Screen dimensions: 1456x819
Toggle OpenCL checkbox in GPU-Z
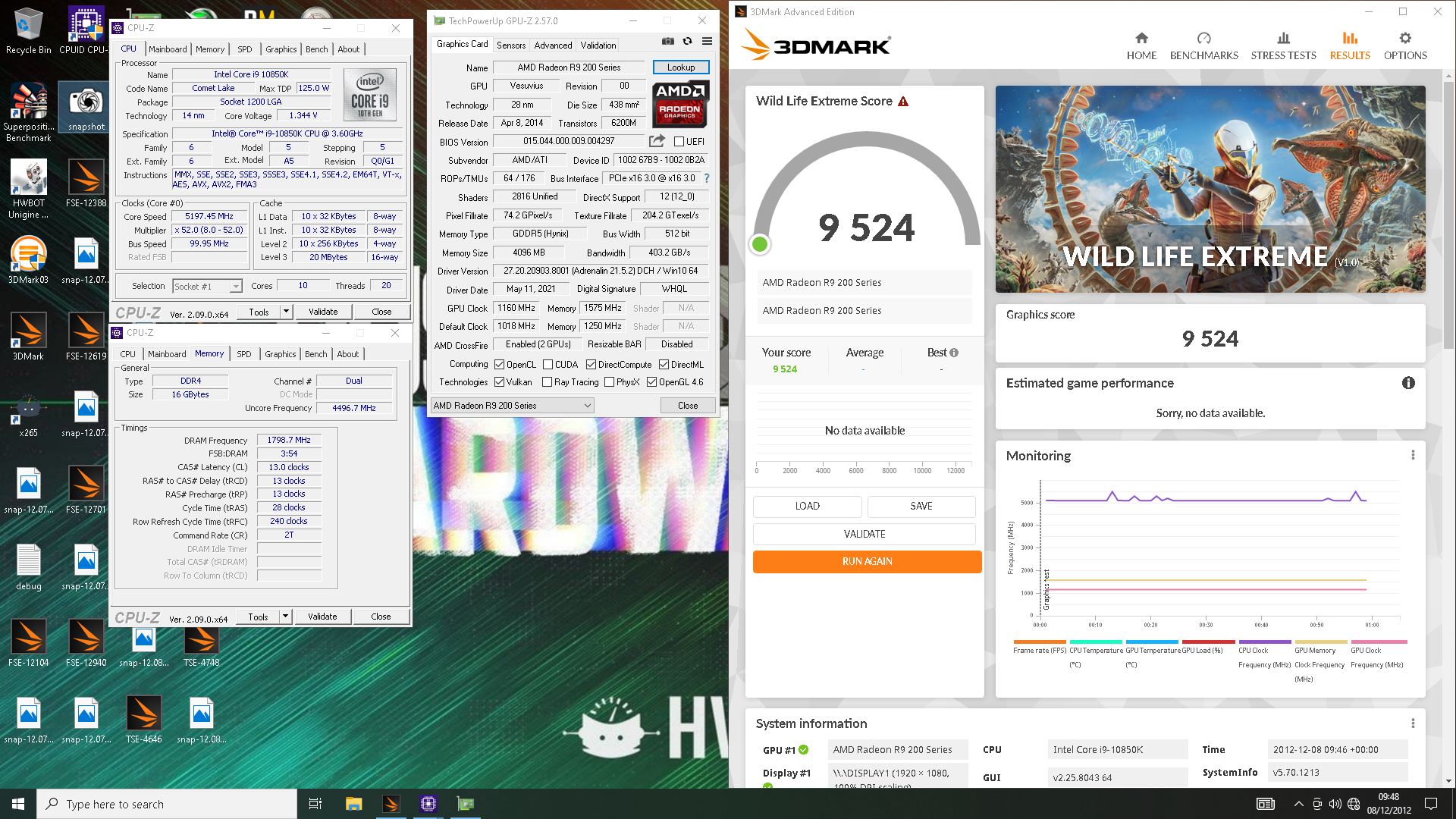(499, 365)
